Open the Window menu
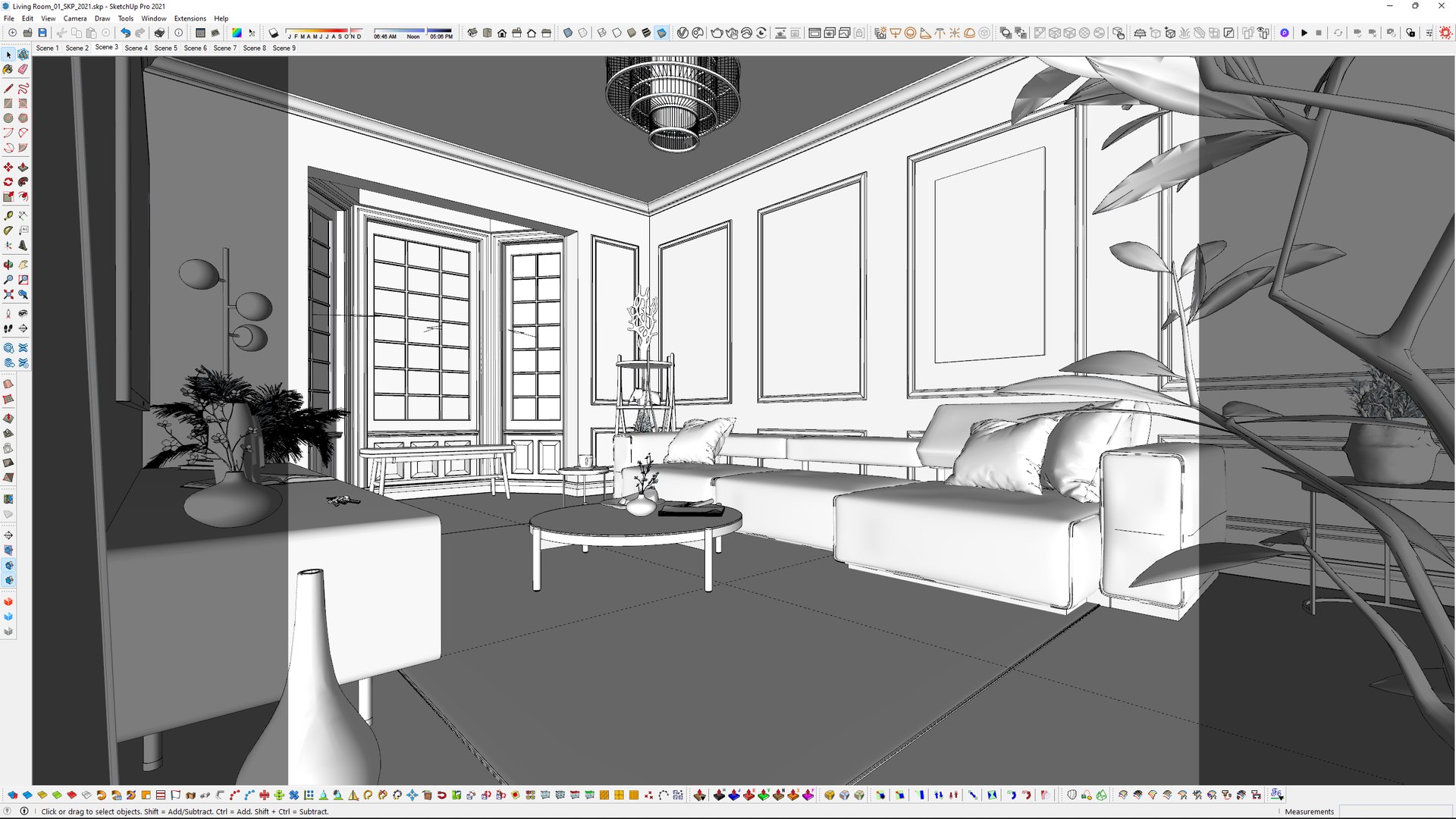1456x819 pixels. (153, 18)
